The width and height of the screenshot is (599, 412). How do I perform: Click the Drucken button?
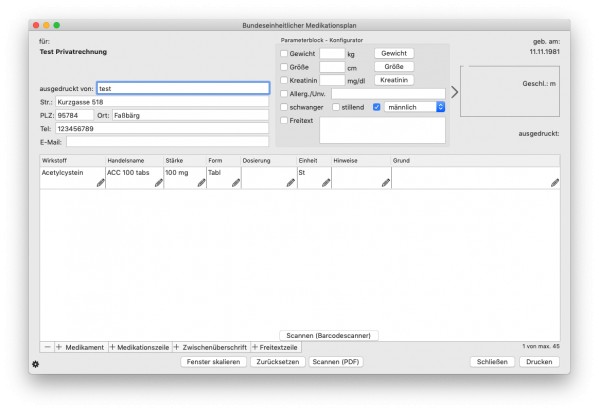coord(539,362)
